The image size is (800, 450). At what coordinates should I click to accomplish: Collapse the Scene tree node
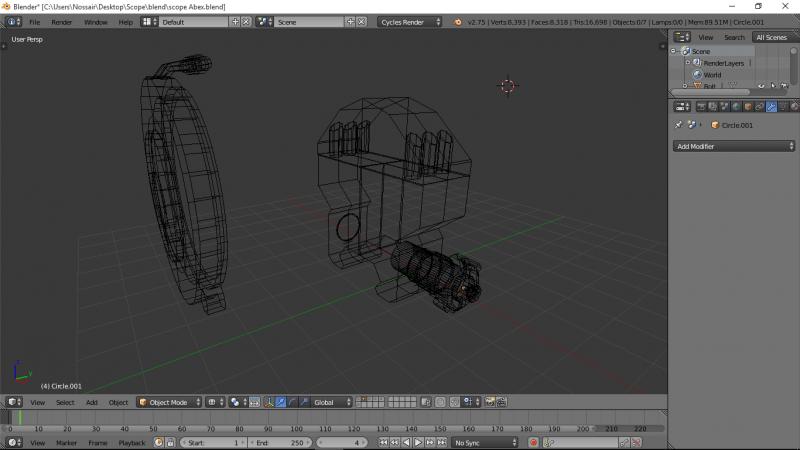[x=673, y=51]
